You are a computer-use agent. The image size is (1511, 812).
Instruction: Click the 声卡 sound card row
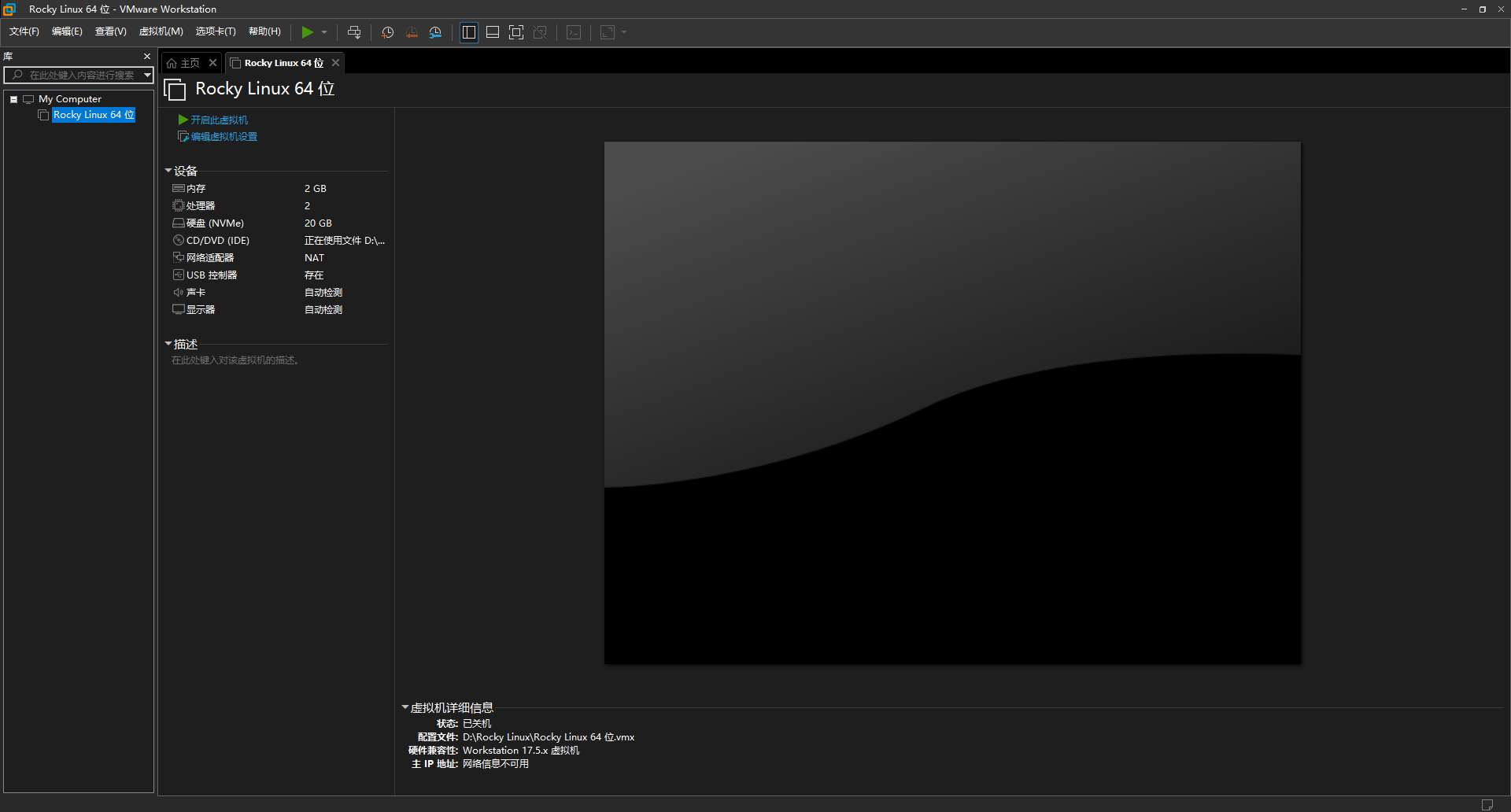pos(279,293)
